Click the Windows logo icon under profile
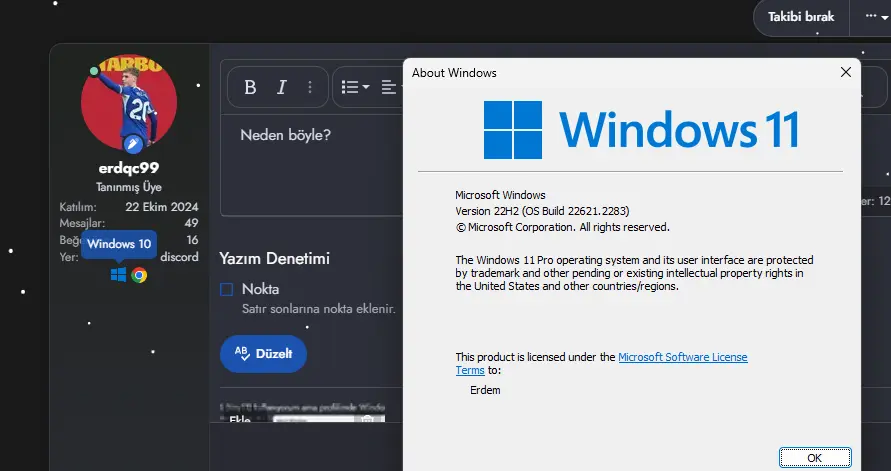 pos(118,275)
